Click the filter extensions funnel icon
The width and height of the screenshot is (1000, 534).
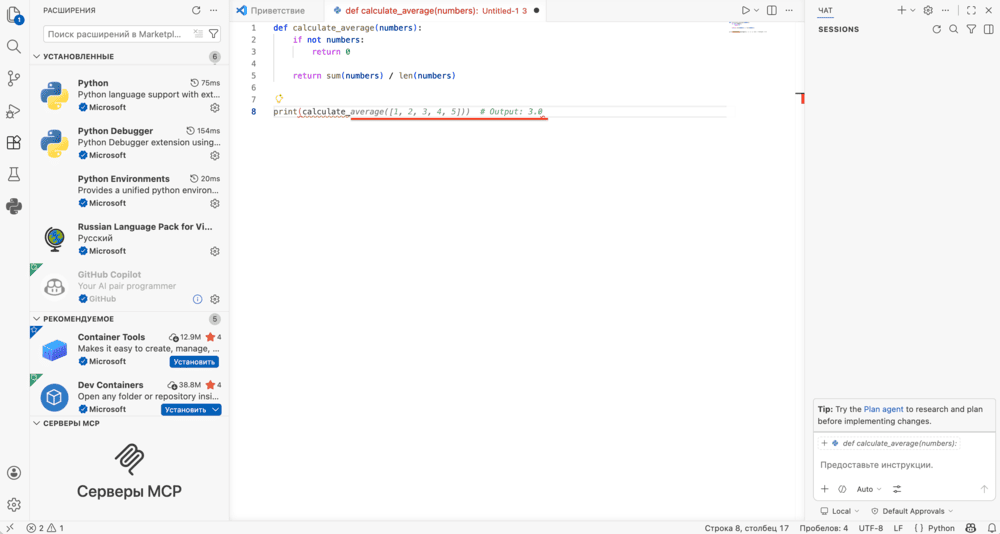[x=214, y=33]
